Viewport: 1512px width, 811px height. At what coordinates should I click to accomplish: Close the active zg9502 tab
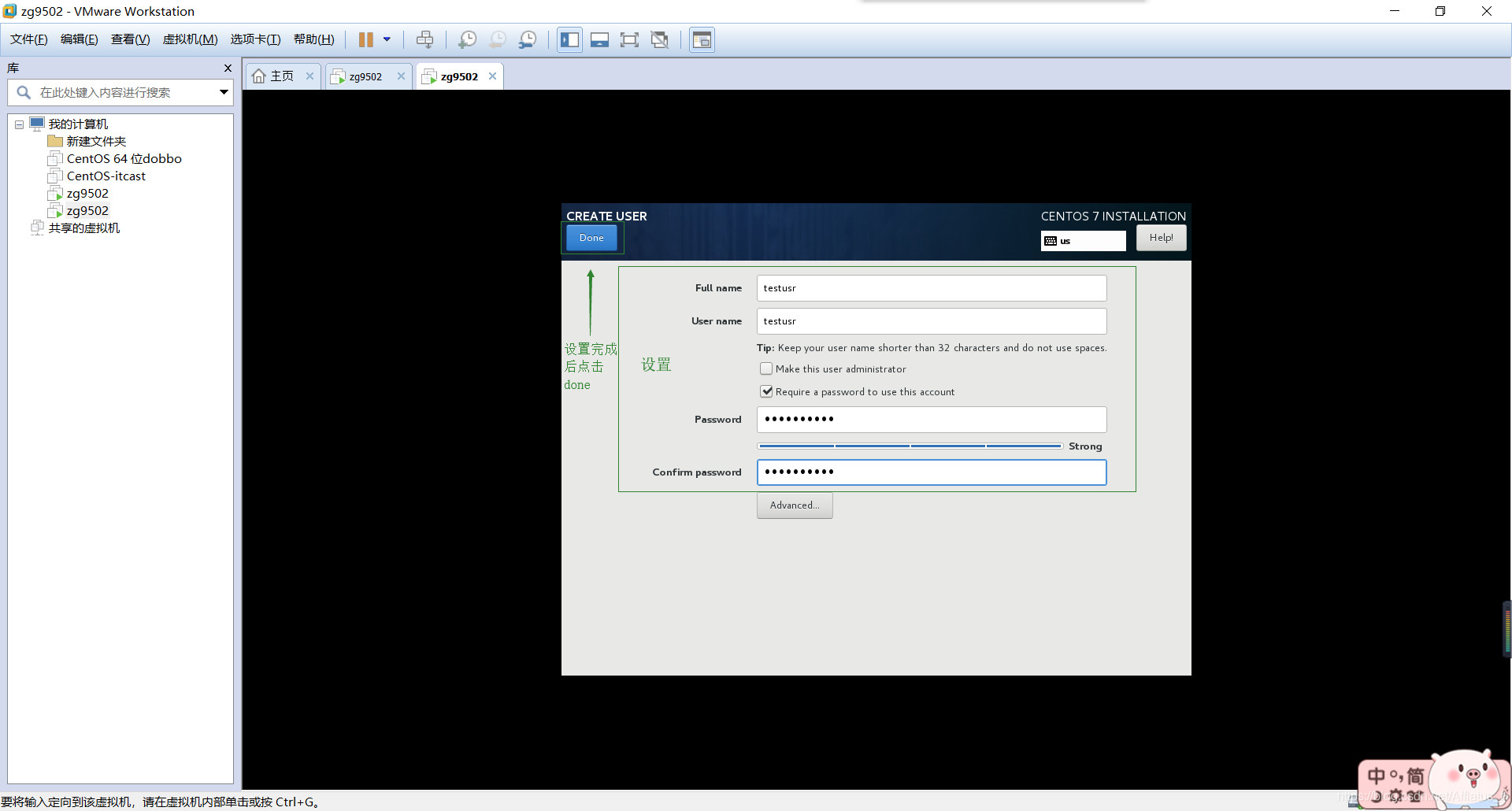pyautogui.click(x=492, y=76)
